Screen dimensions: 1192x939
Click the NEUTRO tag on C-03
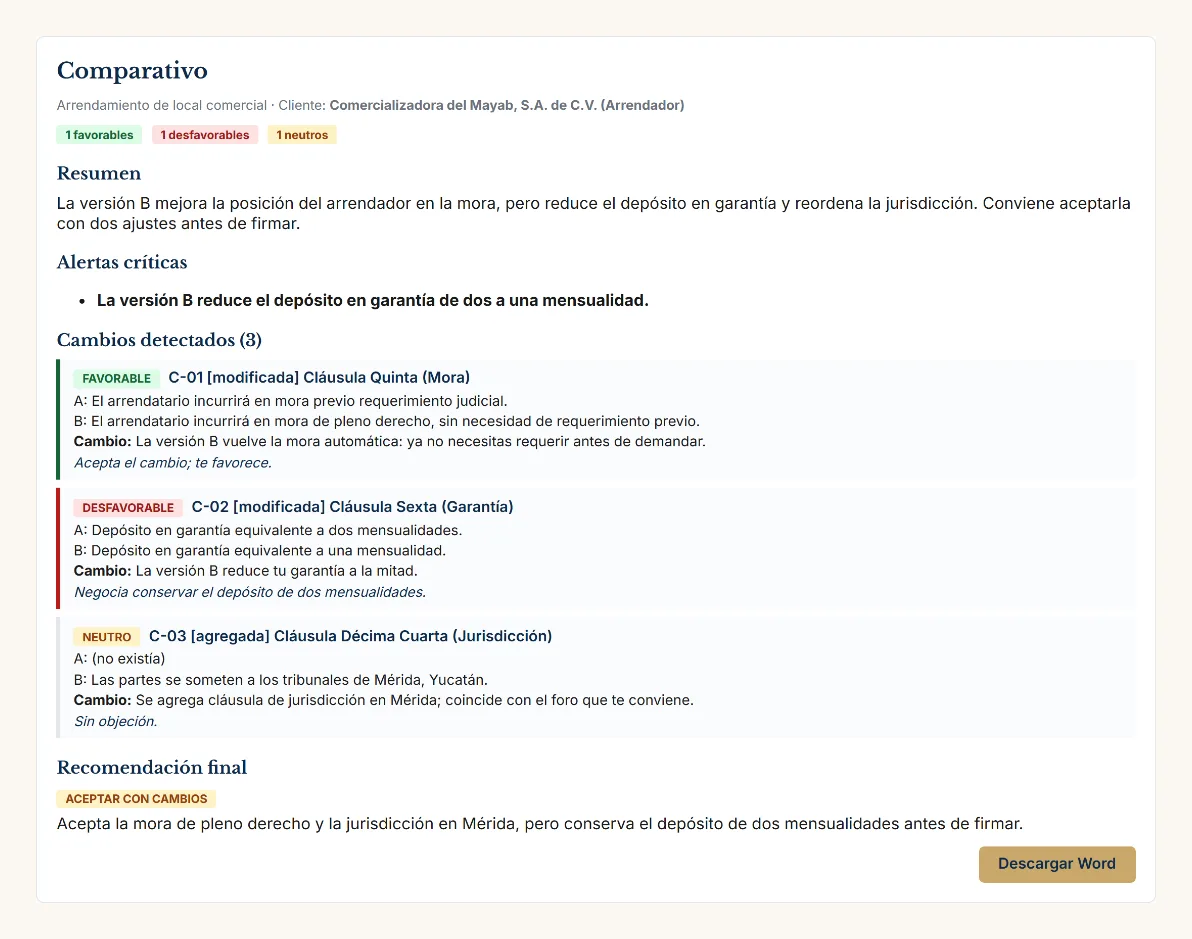[x=106, y=636]
